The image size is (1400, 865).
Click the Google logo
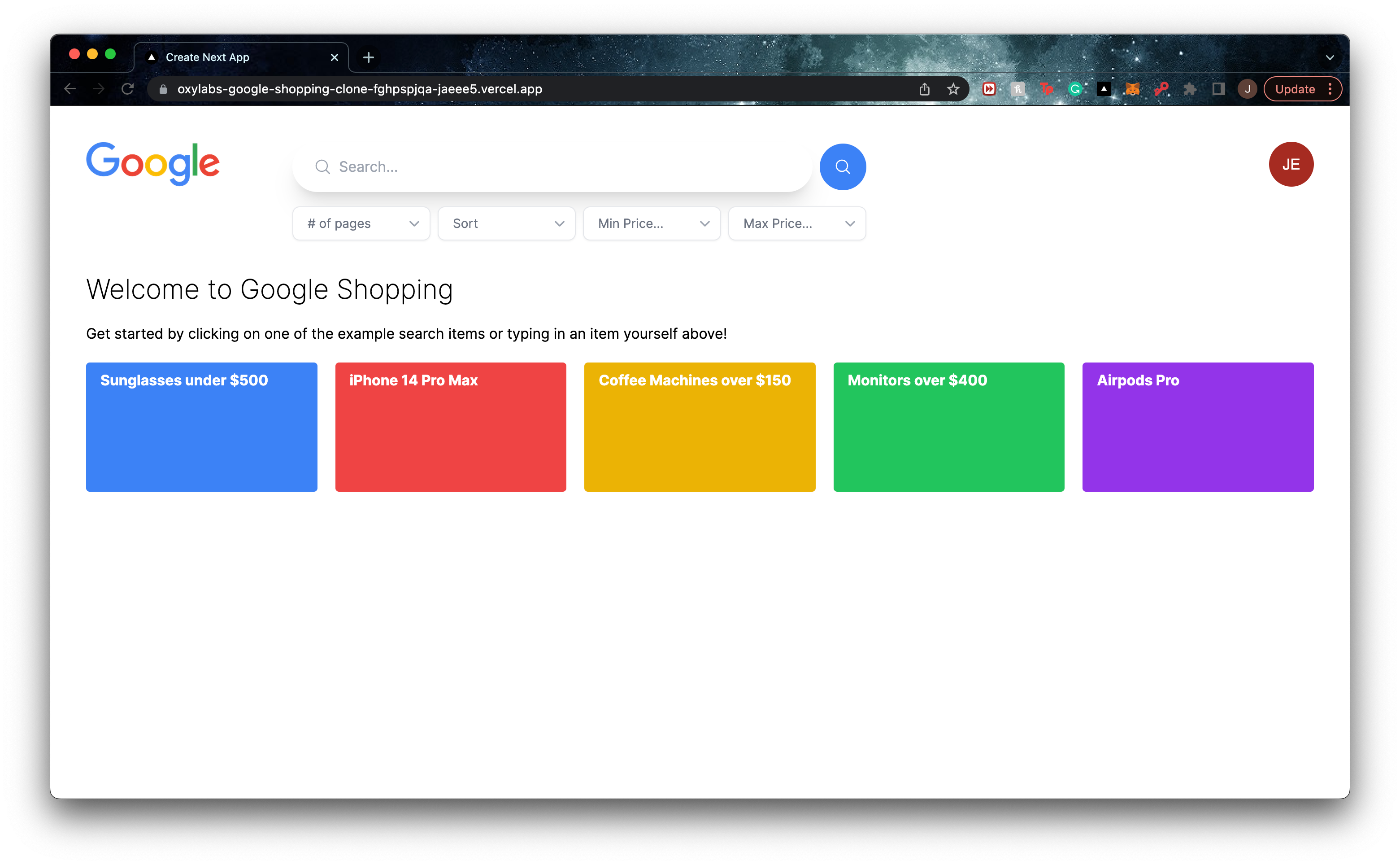(x=152, y=164)
